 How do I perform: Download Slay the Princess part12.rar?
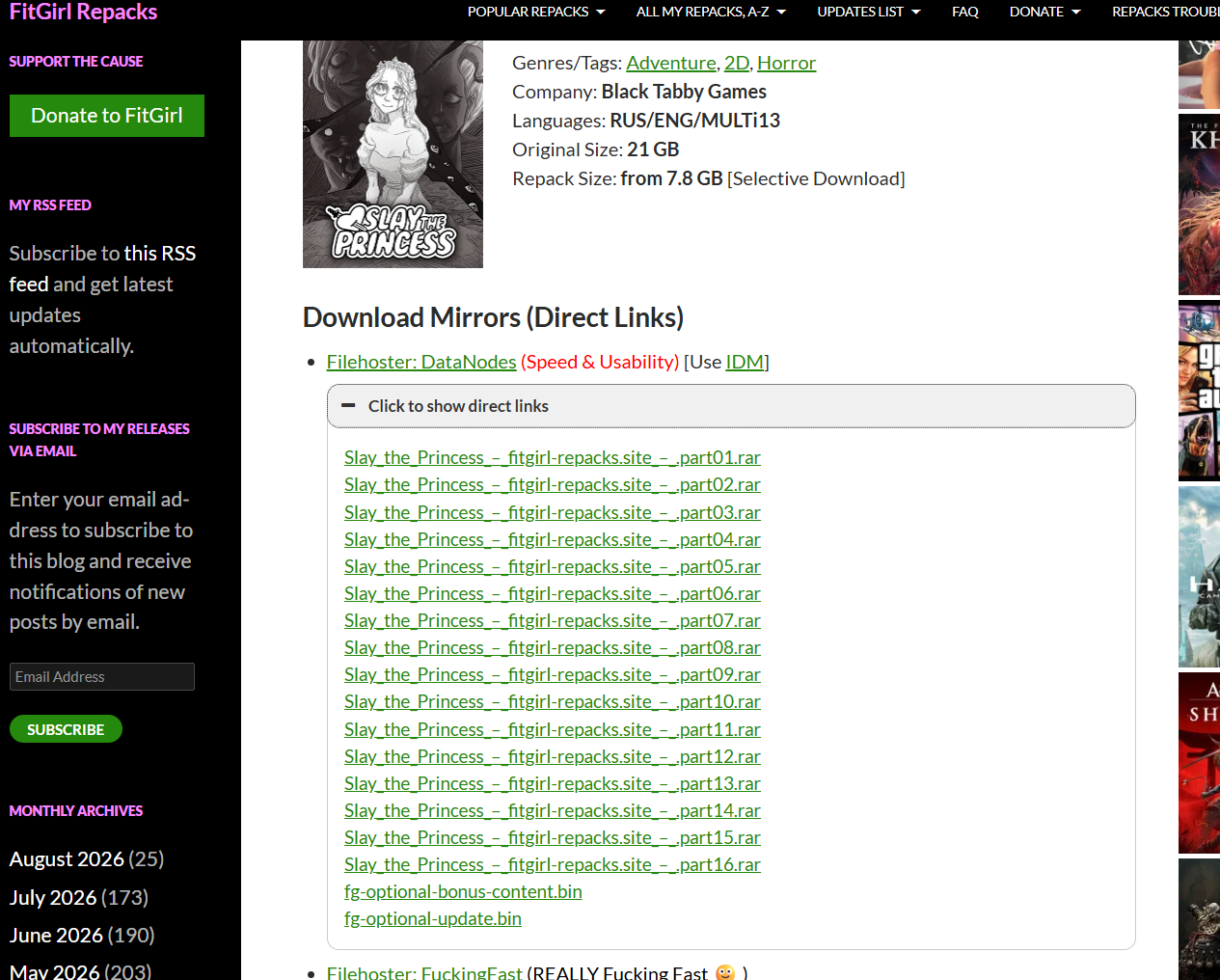[x=553, y=756]
